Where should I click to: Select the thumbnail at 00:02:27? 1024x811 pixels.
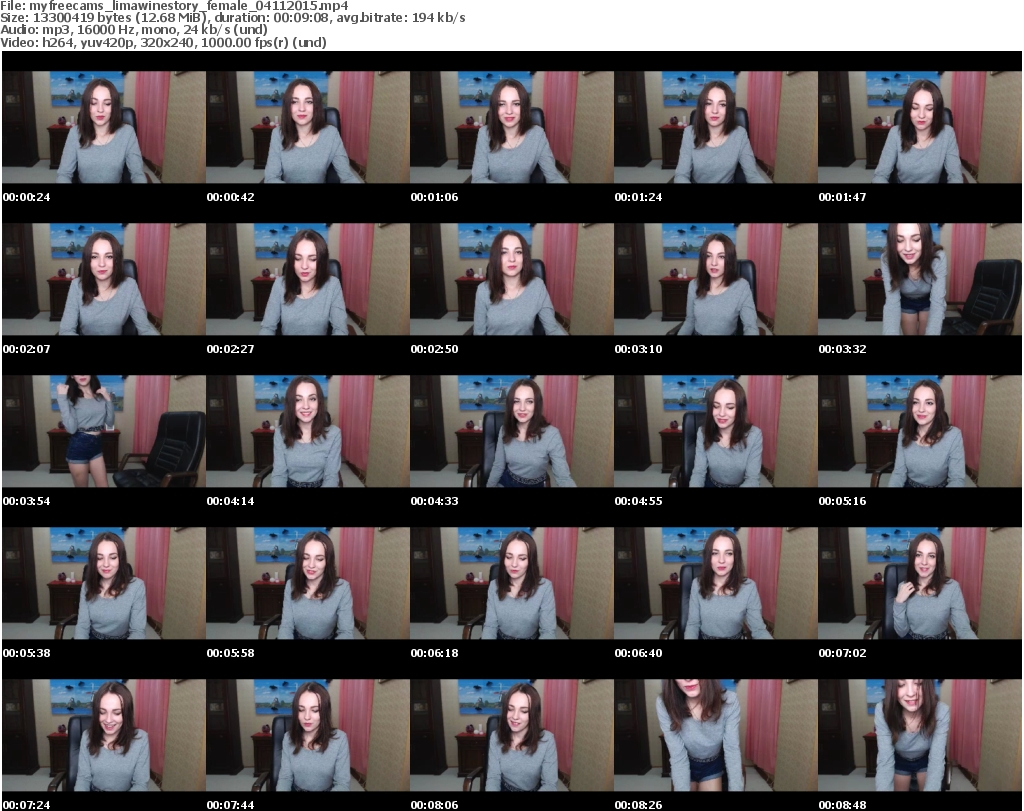point(307,279)
